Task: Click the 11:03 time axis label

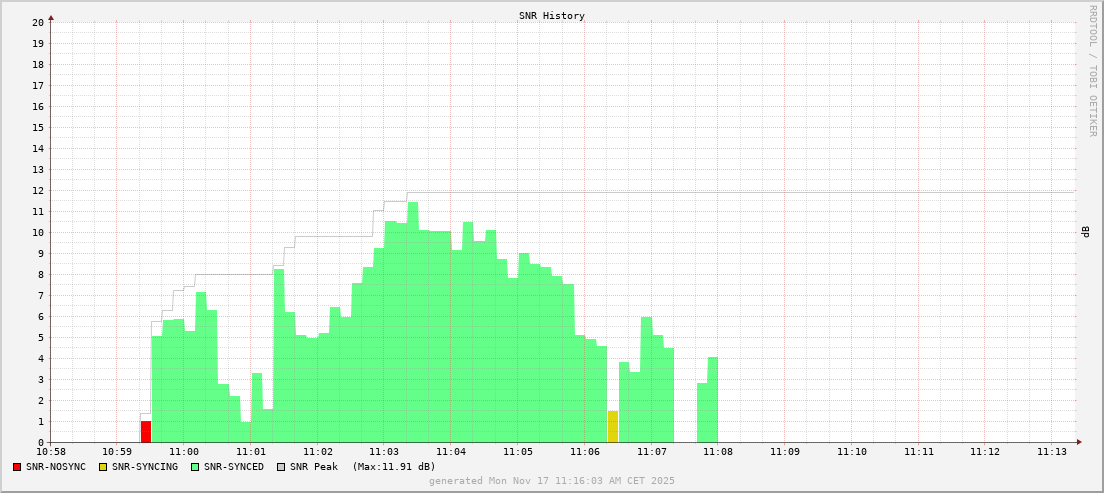Action: [x=384, y=453]
